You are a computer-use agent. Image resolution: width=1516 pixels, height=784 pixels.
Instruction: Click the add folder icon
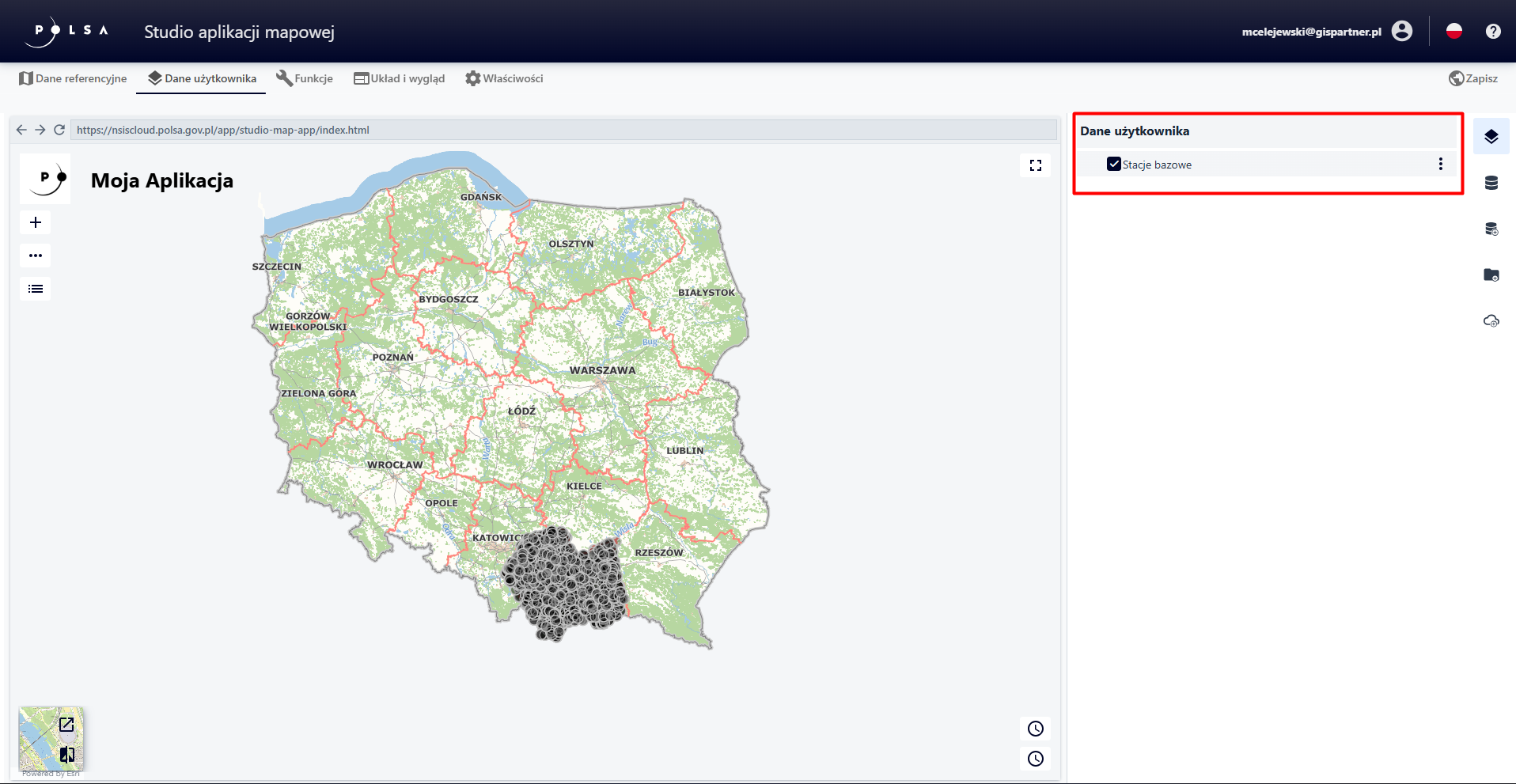1491,275
